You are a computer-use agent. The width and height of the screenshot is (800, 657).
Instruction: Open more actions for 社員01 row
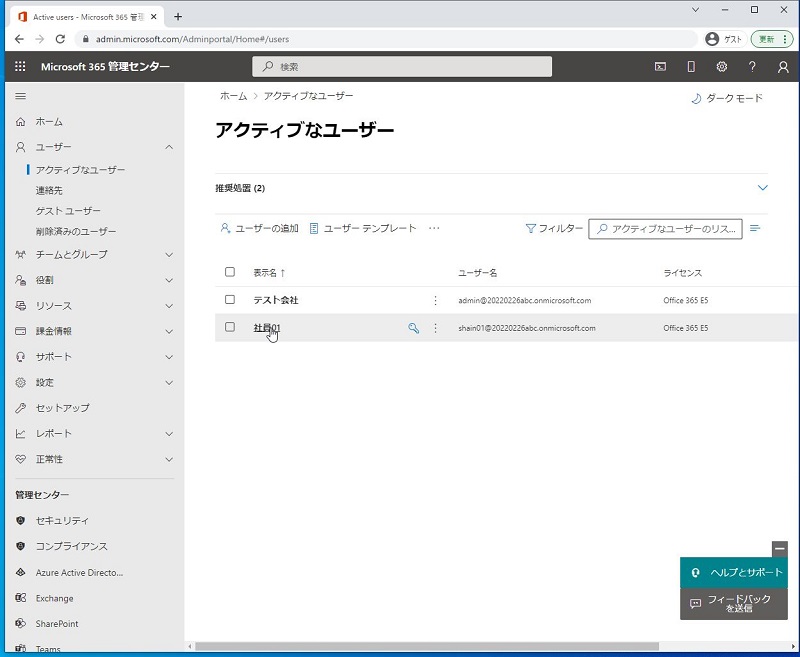click(435, 328)
